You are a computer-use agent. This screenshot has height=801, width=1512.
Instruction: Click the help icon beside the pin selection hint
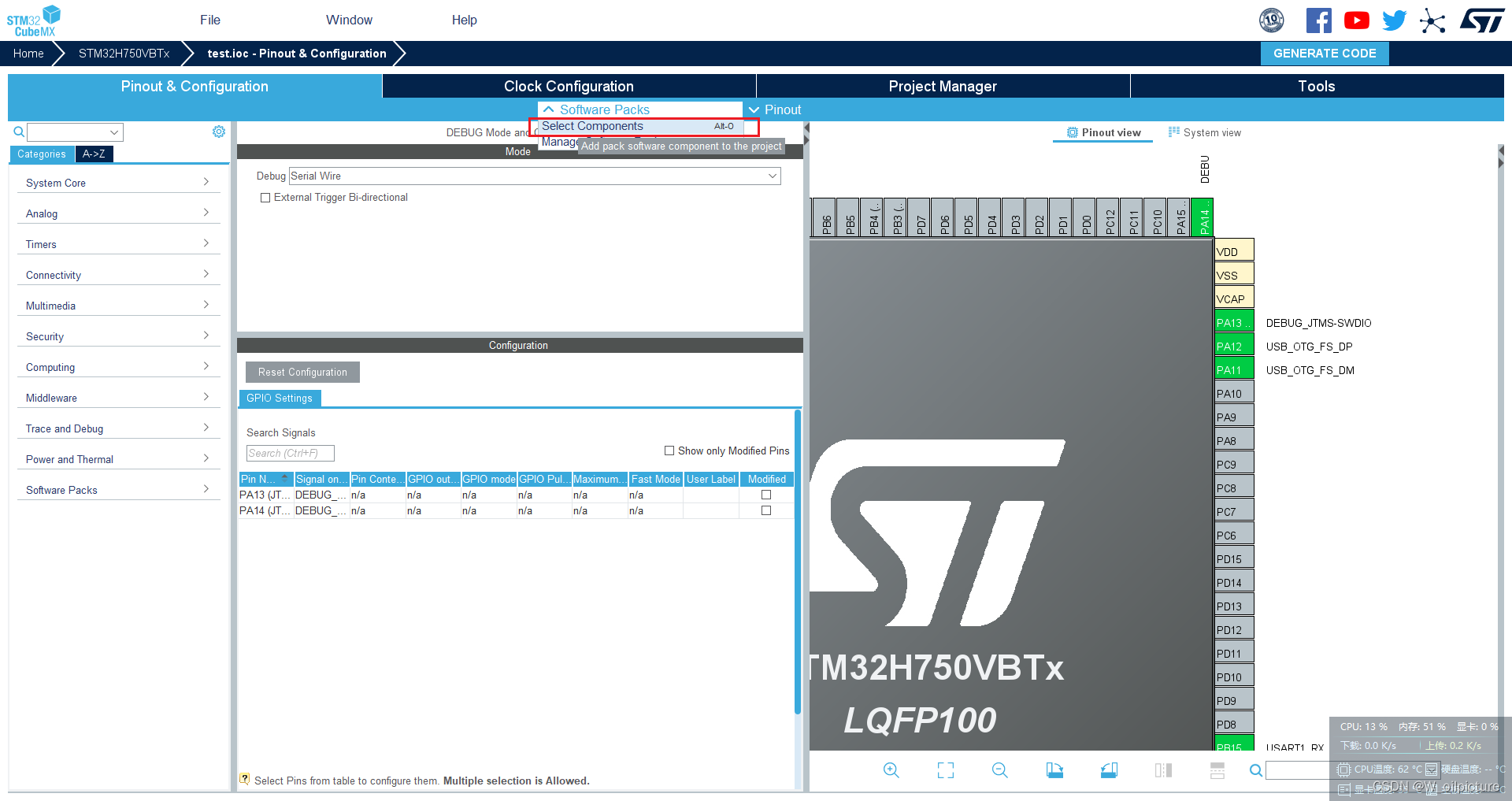(x=245, y=780)
